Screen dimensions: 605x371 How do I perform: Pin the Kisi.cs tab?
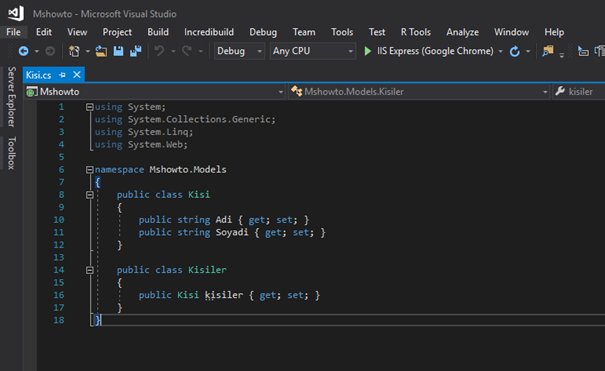pos(63,75)
